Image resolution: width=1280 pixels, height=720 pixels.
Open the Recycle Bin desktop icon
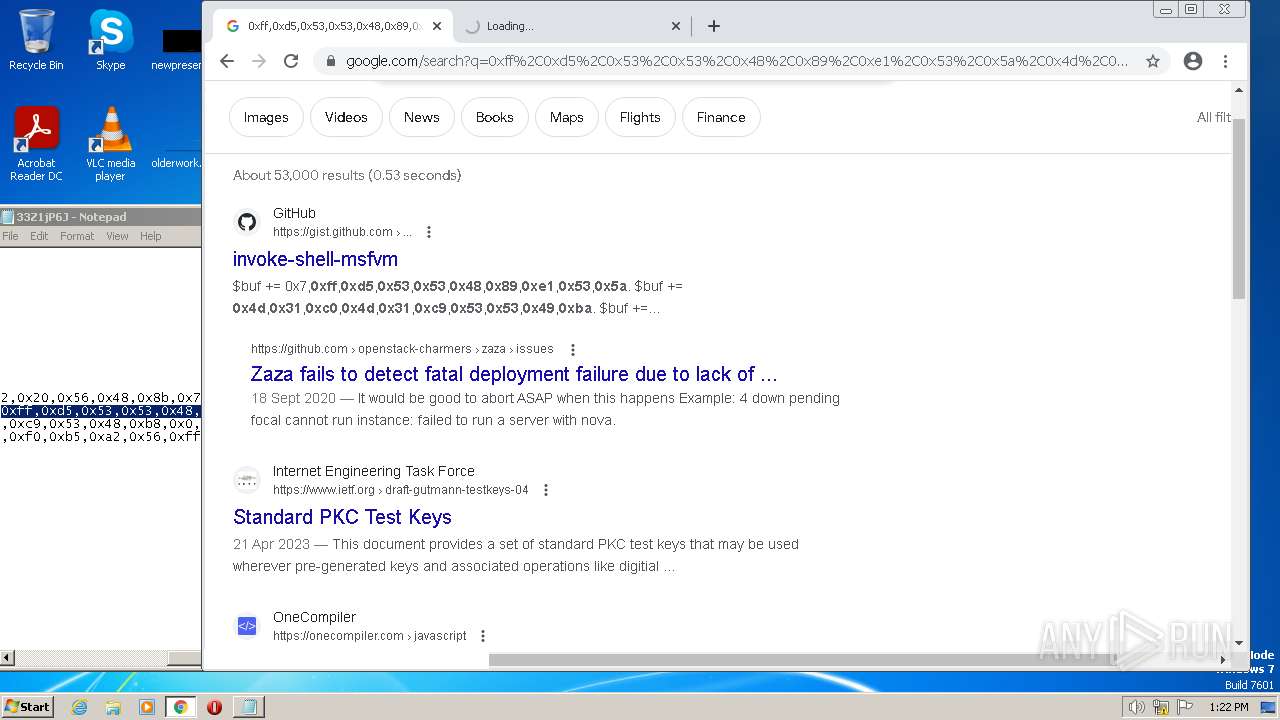[x=36, y=40]
